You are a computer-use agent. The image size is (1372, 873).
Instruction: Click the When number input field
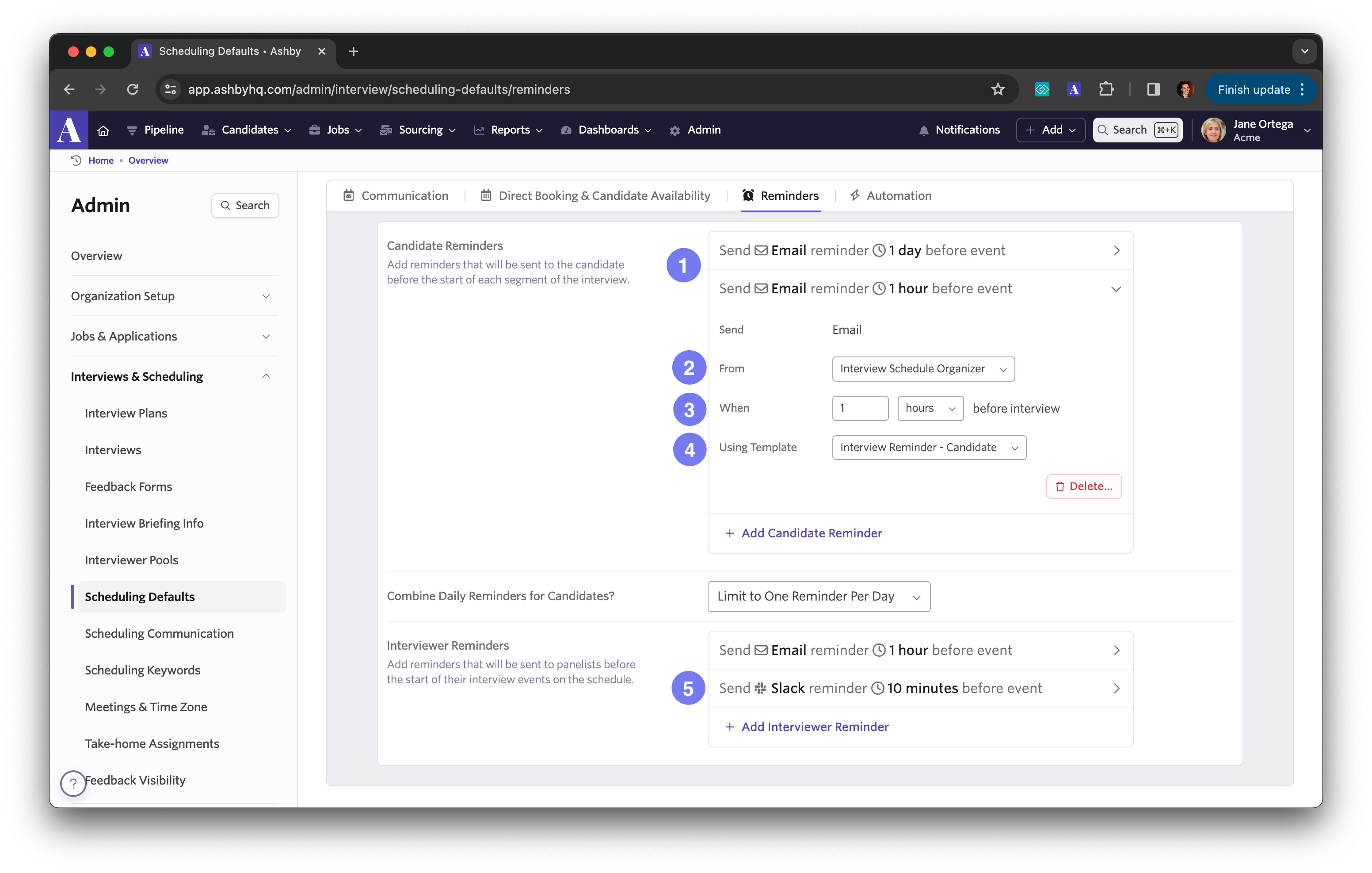(x=859, y=408)
